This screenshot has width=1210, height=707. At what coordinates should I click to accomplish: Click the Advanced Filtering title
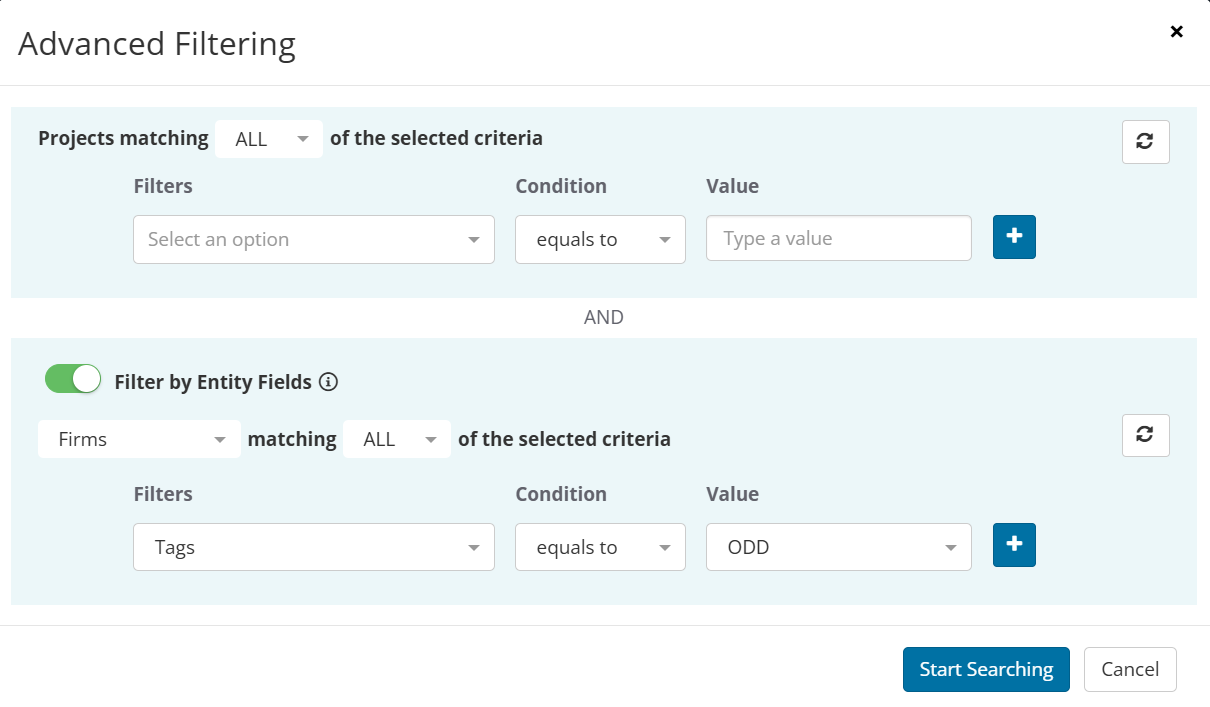157,44
